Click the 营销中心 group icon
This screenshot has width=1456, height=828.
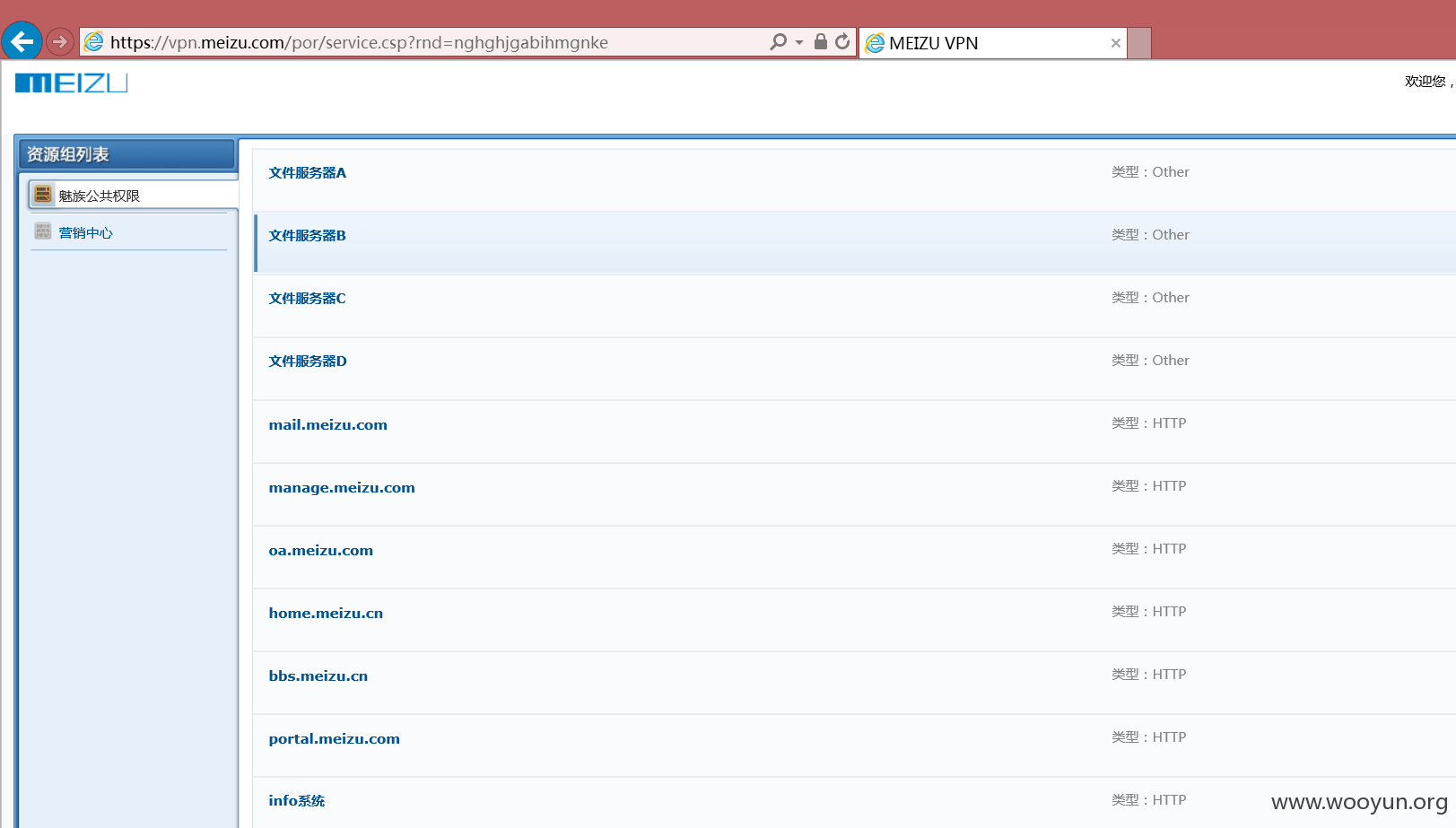(43, 231)
